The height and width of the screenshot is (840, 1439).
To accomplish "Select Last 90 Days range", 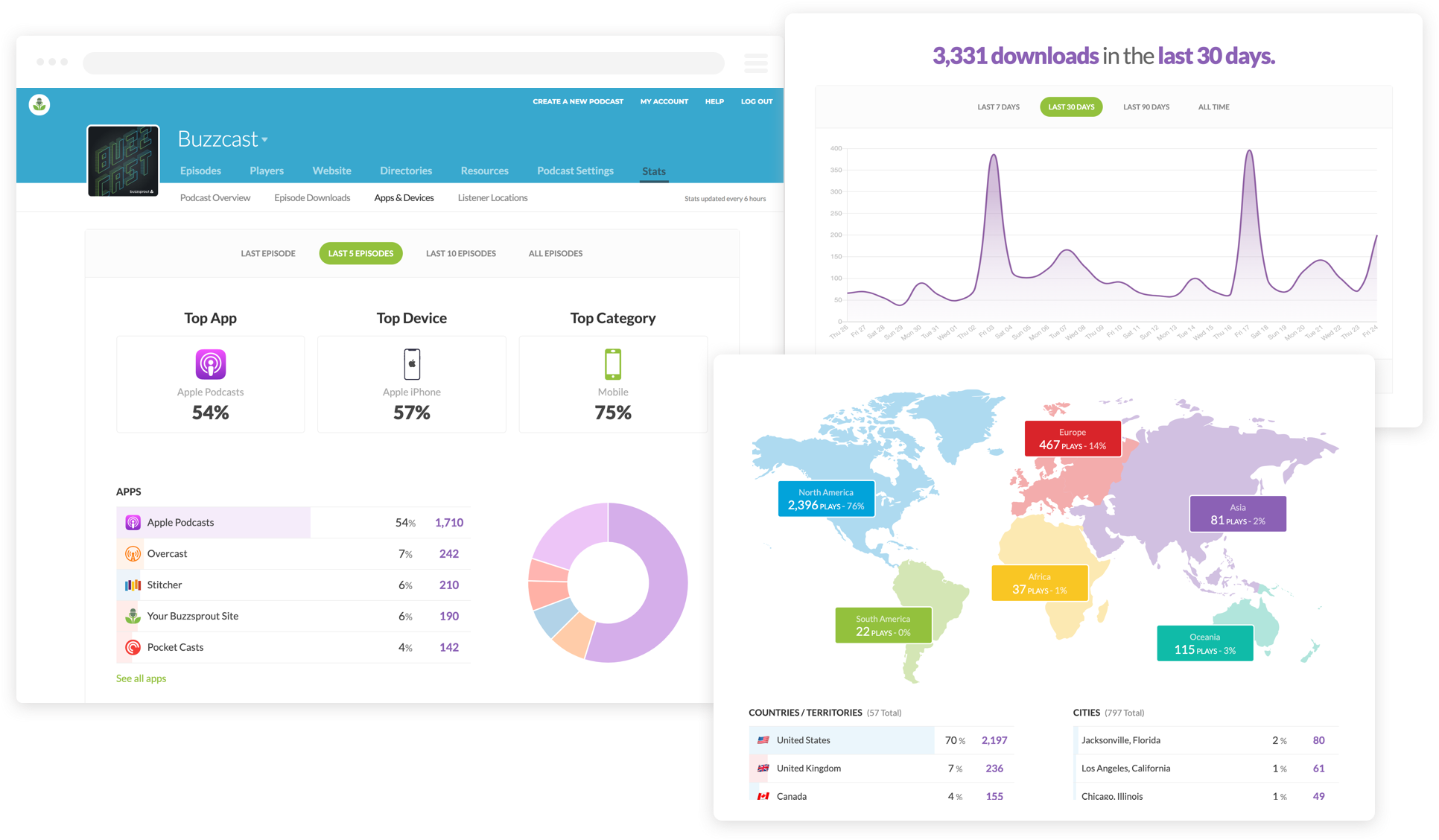I will [1146, 107].
